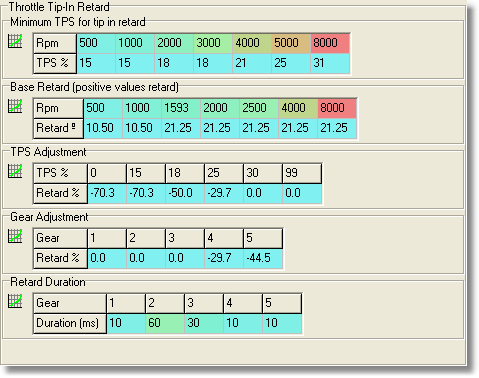Screen dimensions: 479x378
Task: Select TPS % value 25
Action: tap(291, 63)
